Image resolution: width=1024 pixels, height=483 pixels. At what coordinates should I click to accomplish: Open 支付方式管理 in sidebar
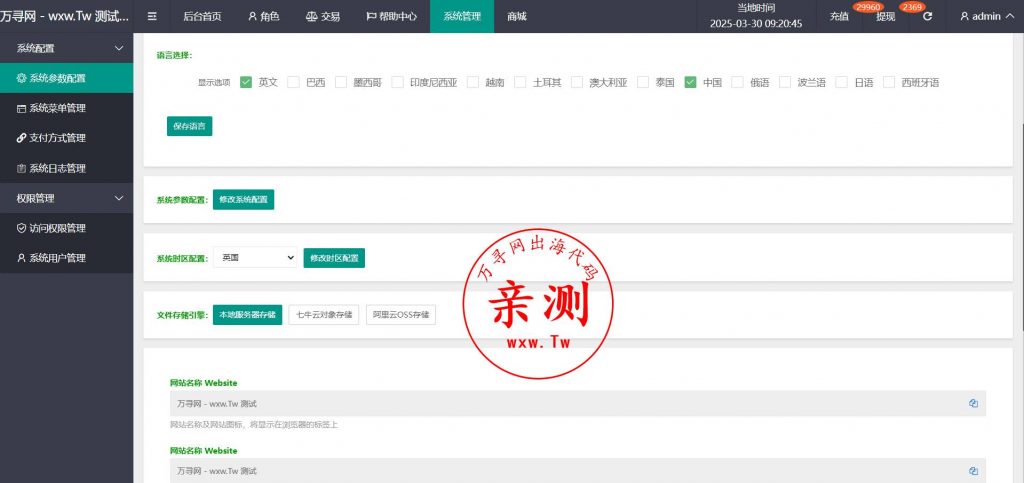point(67,138)
